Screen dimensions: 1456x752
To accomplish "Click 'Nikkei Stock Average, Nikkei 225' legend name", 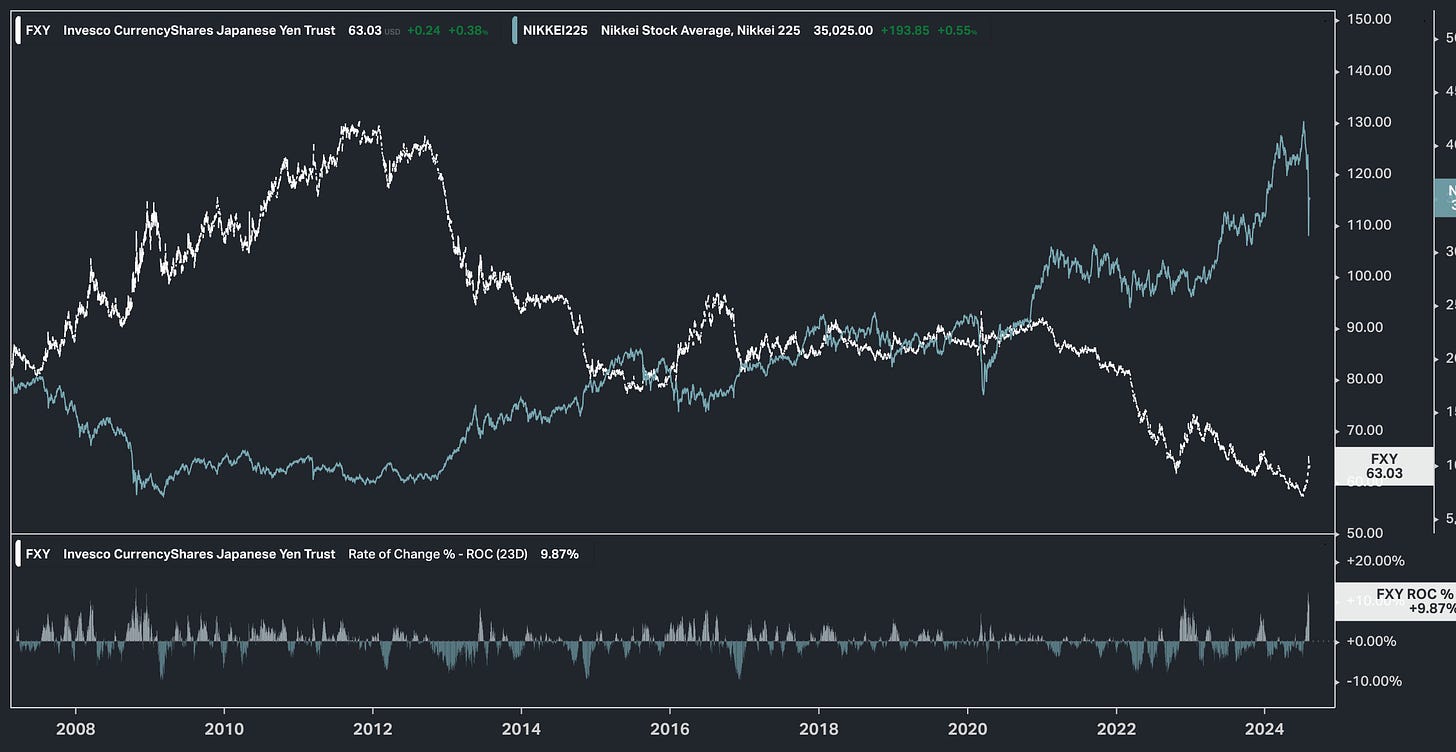I will [700, 31].
